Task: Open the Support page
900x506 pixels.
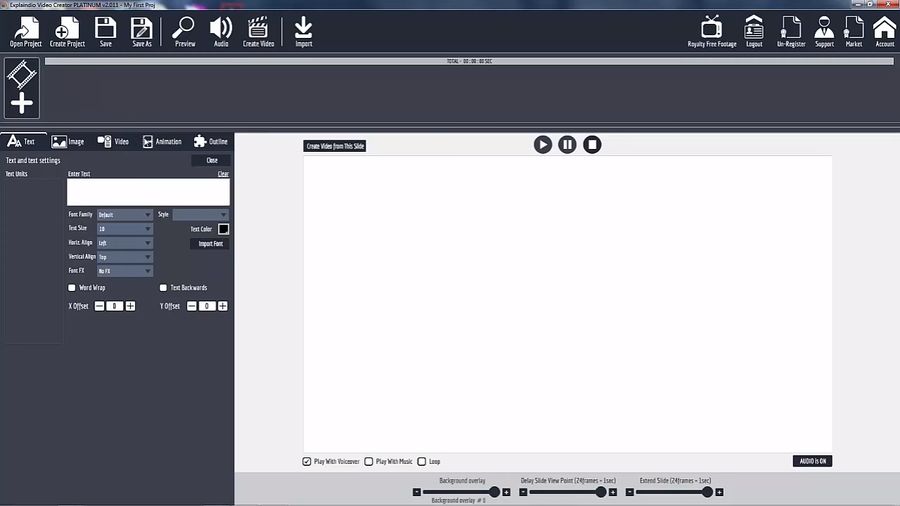Action: (824, 32)
